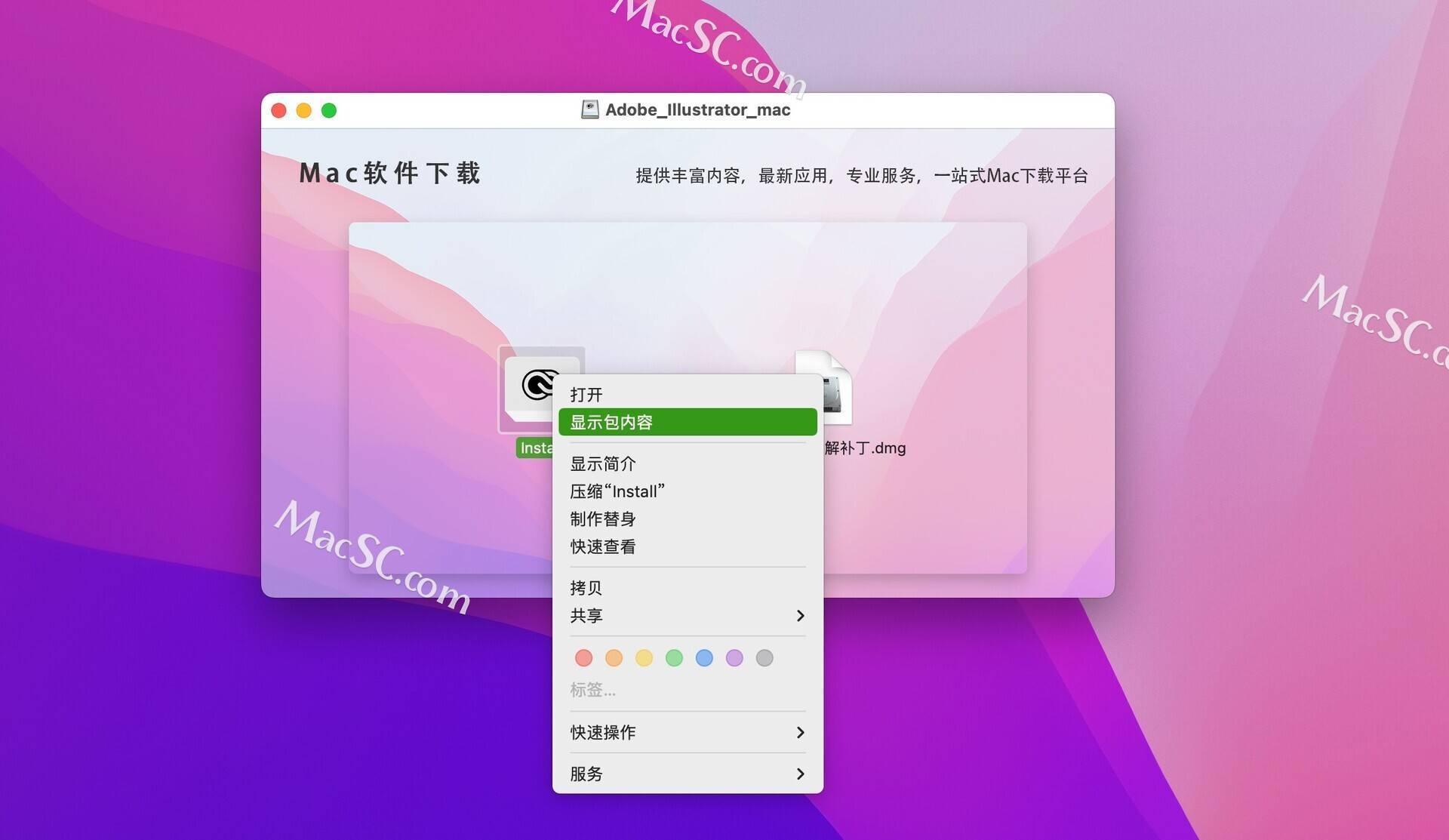This screenshot has height=840, width=1449.
Task: Click the 解补丁.dmg file name
Action: (x=865, y=448)
